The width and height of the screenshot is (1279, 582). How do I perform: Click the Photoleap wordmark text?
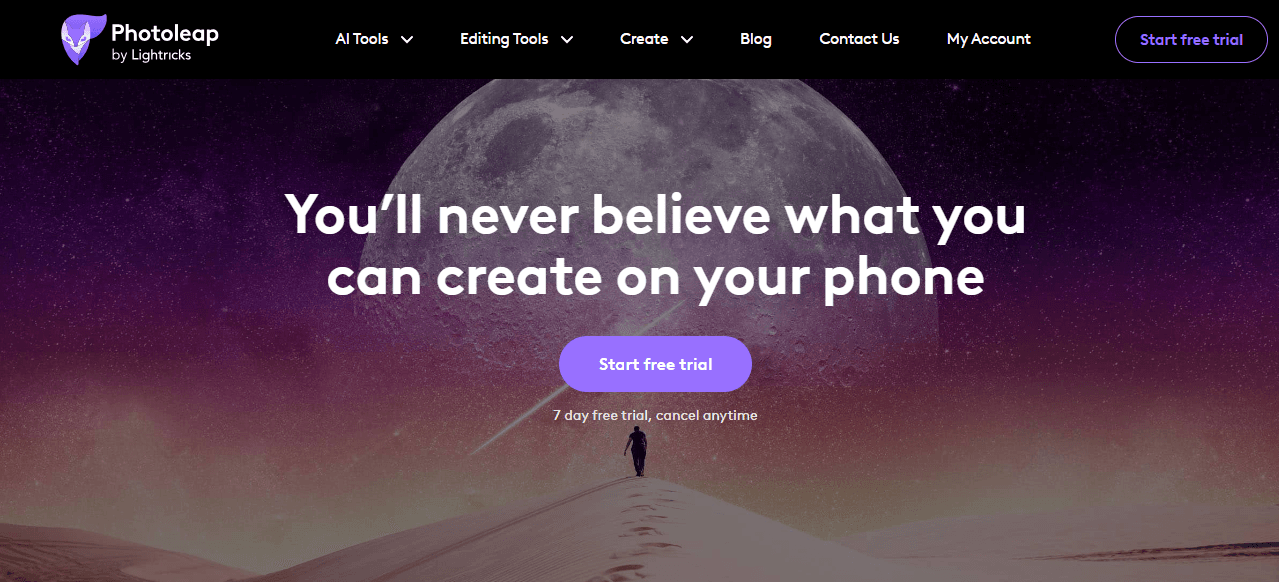tap(165, 32)
